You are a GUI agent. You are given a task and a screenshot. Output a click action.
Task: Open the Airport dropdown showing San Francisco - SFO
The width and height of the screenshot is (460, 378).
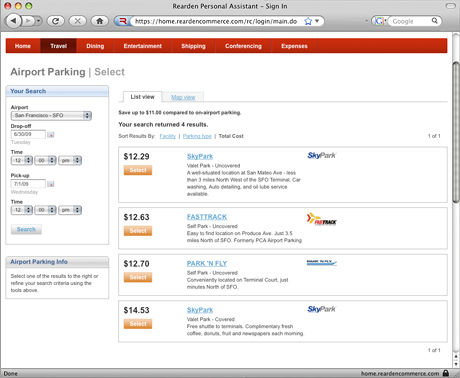[51, 115]
